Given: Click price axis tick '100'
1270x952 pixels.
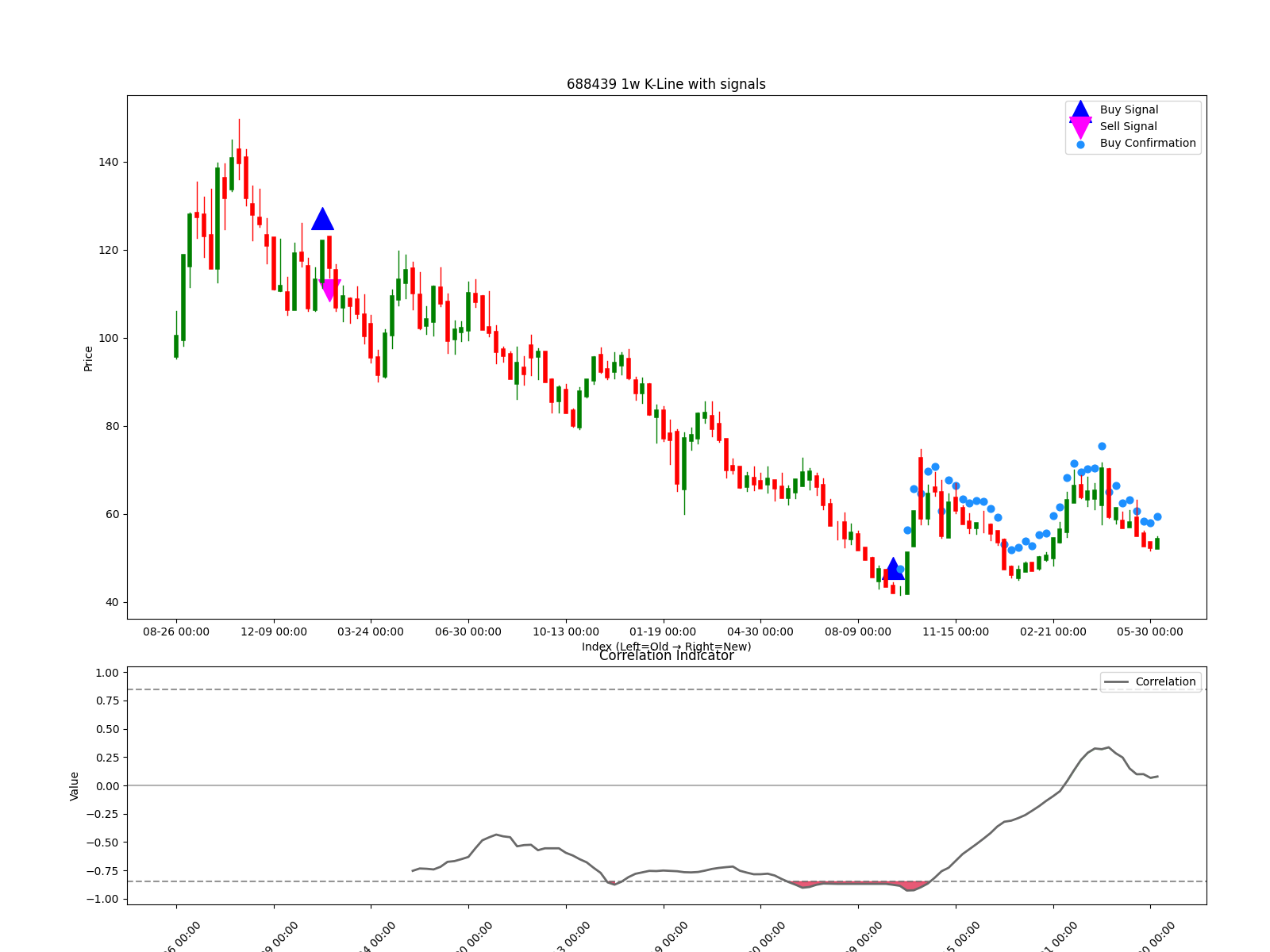Looking at the screenshot, I should (x=109, y=338).
